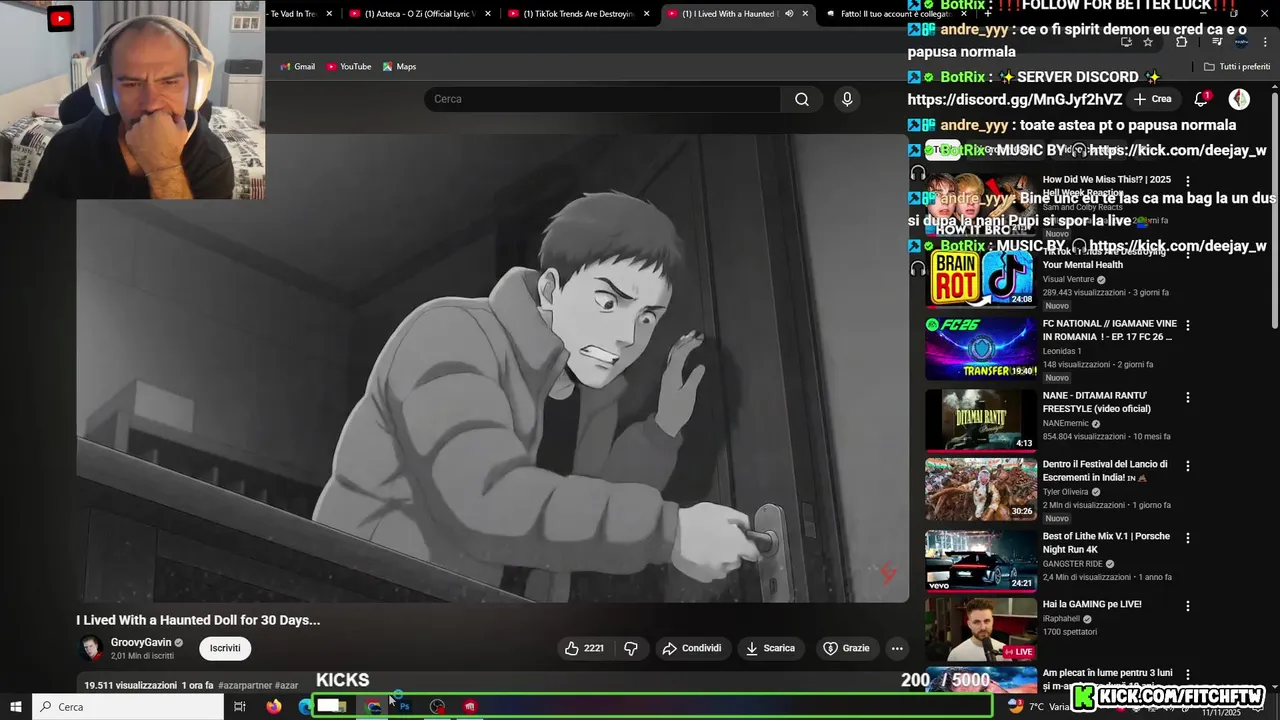This screenshot has height=720, width=1280.
Task: Open the Brain Rot TikTok video thumbnail
Action: (981, 277)
